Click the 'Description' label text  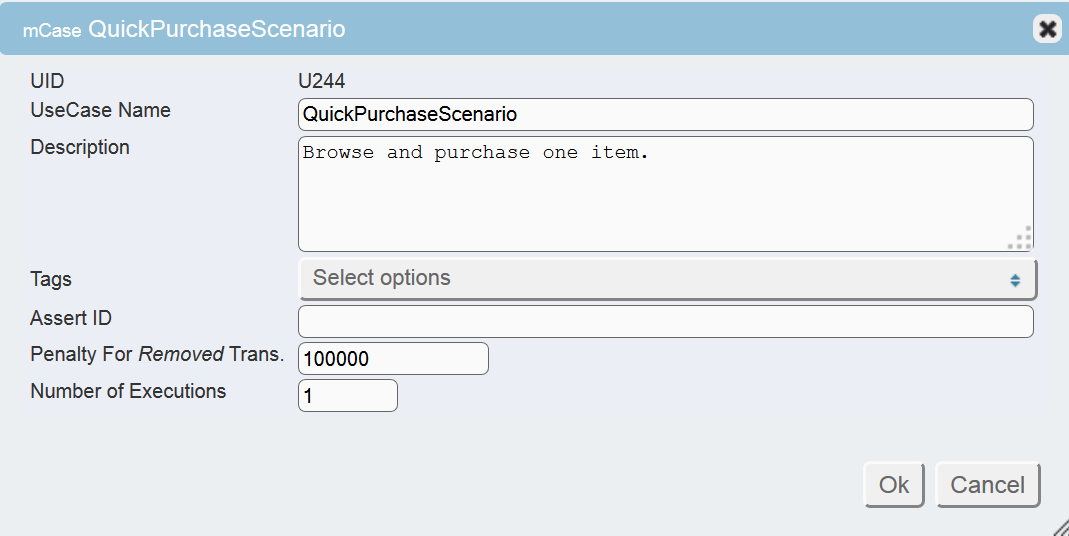pyautogui.click(x=80, y=147)
